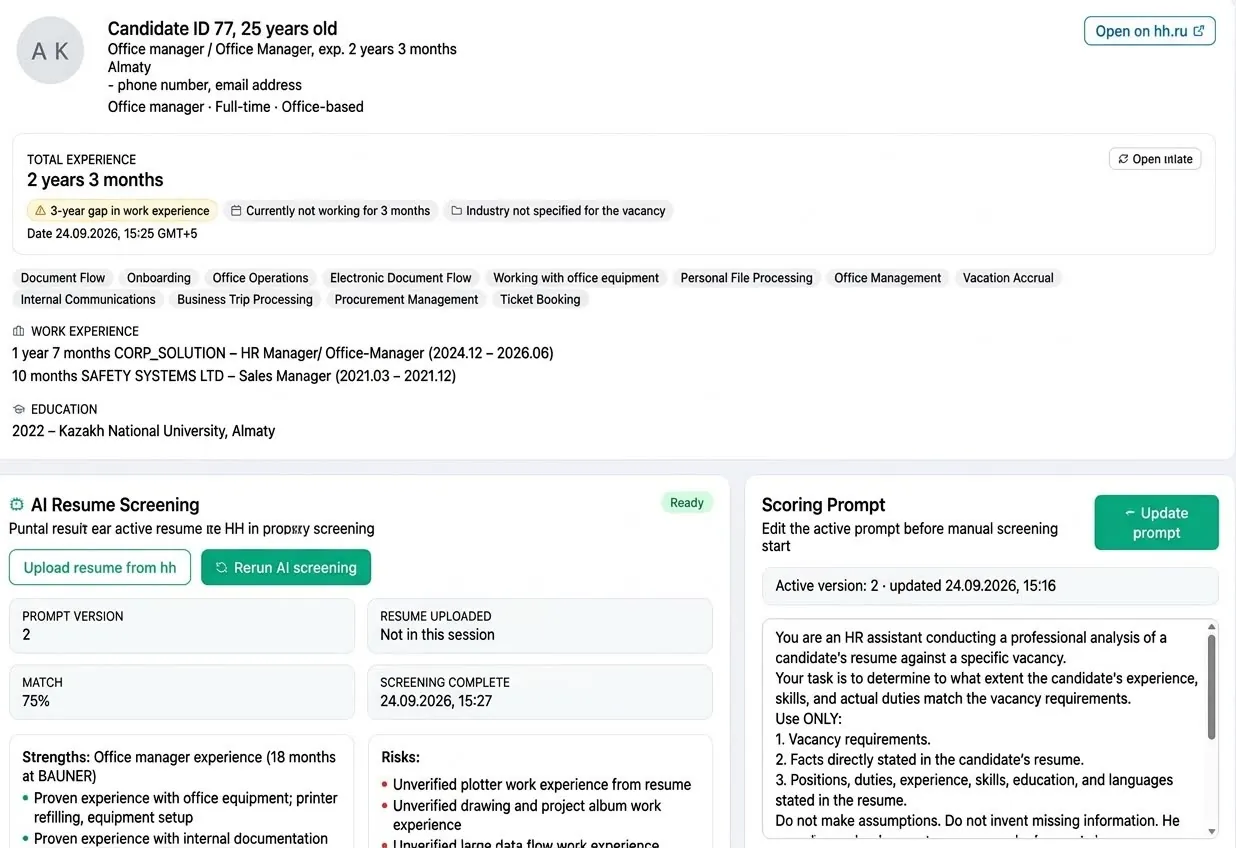This screenshot has width=1236, height=848.
Task: Click the folder icon beside Industry not specified
Action: (x=456, y=211)
